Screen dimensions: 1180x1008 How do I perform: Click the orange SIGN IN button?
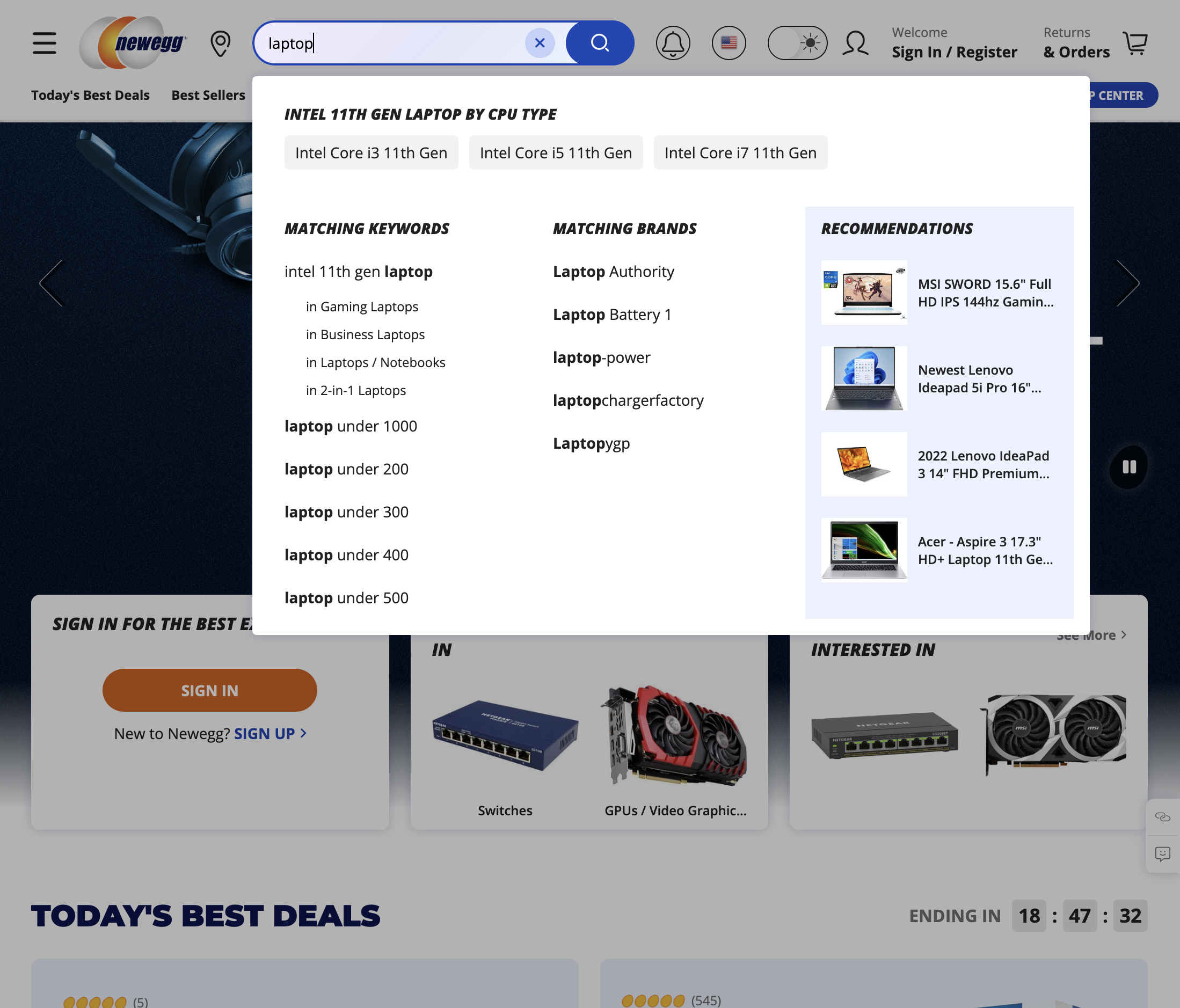click(x=209, y=690)
